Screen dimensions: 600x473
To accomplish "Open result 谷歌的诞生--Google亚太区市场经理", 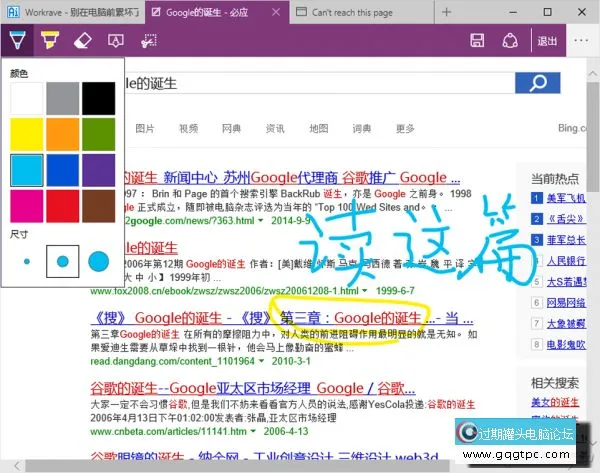I will 253,388.
